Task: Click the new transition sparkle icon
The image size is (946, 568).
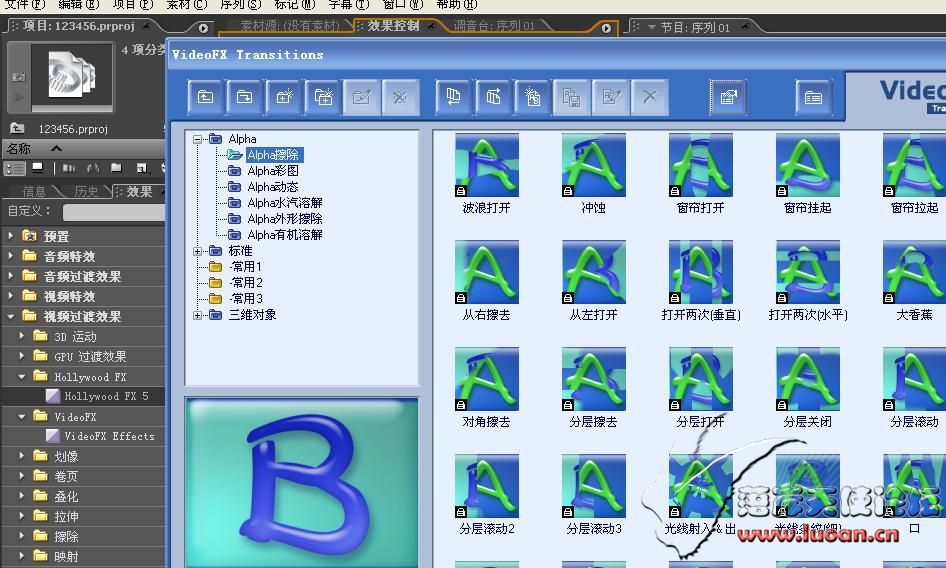Action: (533, 97)
